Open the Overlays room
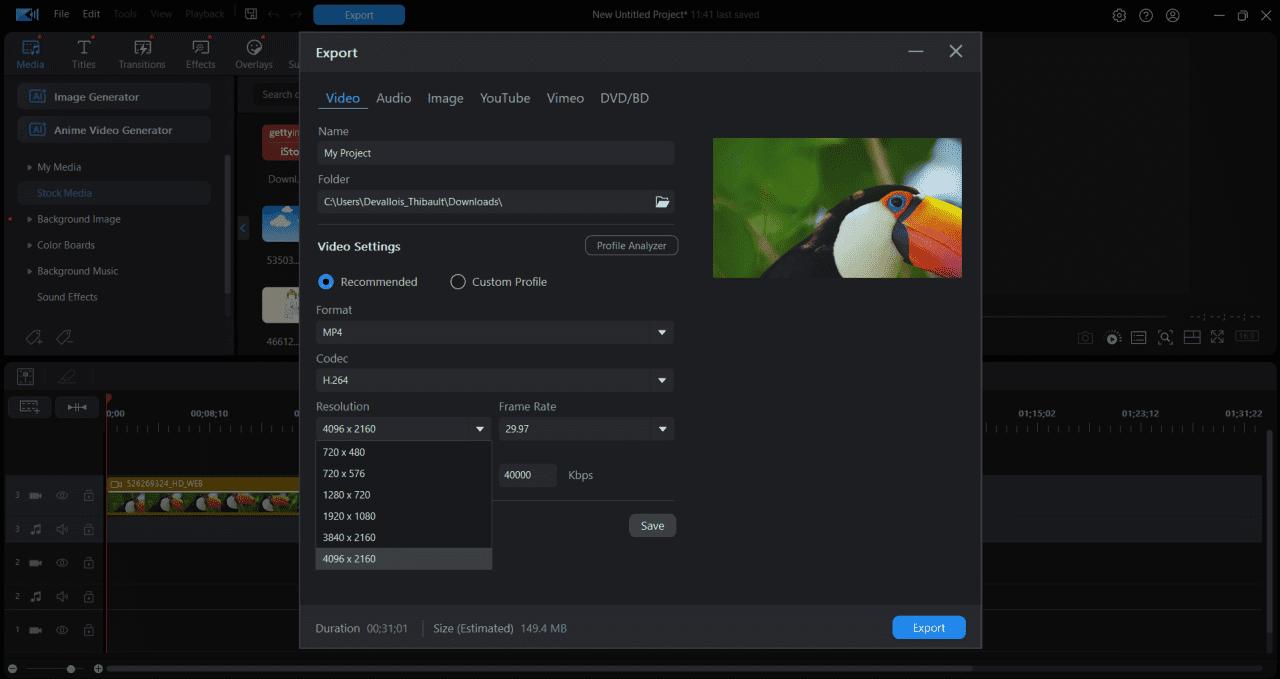The image size is (1280, 679). pyautogui.click(x=254, y=53)
